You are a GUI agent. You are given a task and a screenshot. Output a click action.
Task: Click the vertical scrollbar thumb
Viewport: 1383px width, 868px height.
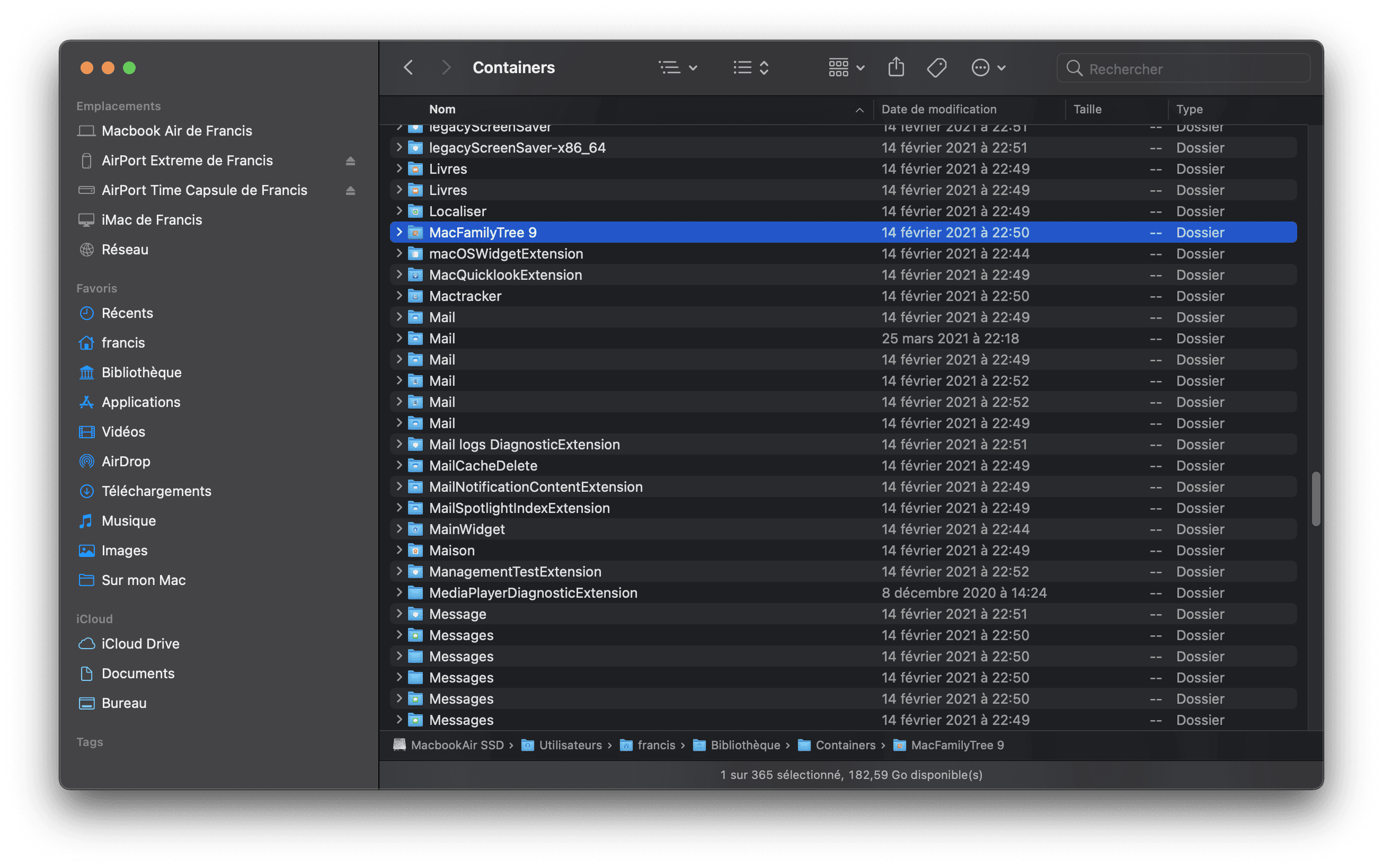(1316, 498)
